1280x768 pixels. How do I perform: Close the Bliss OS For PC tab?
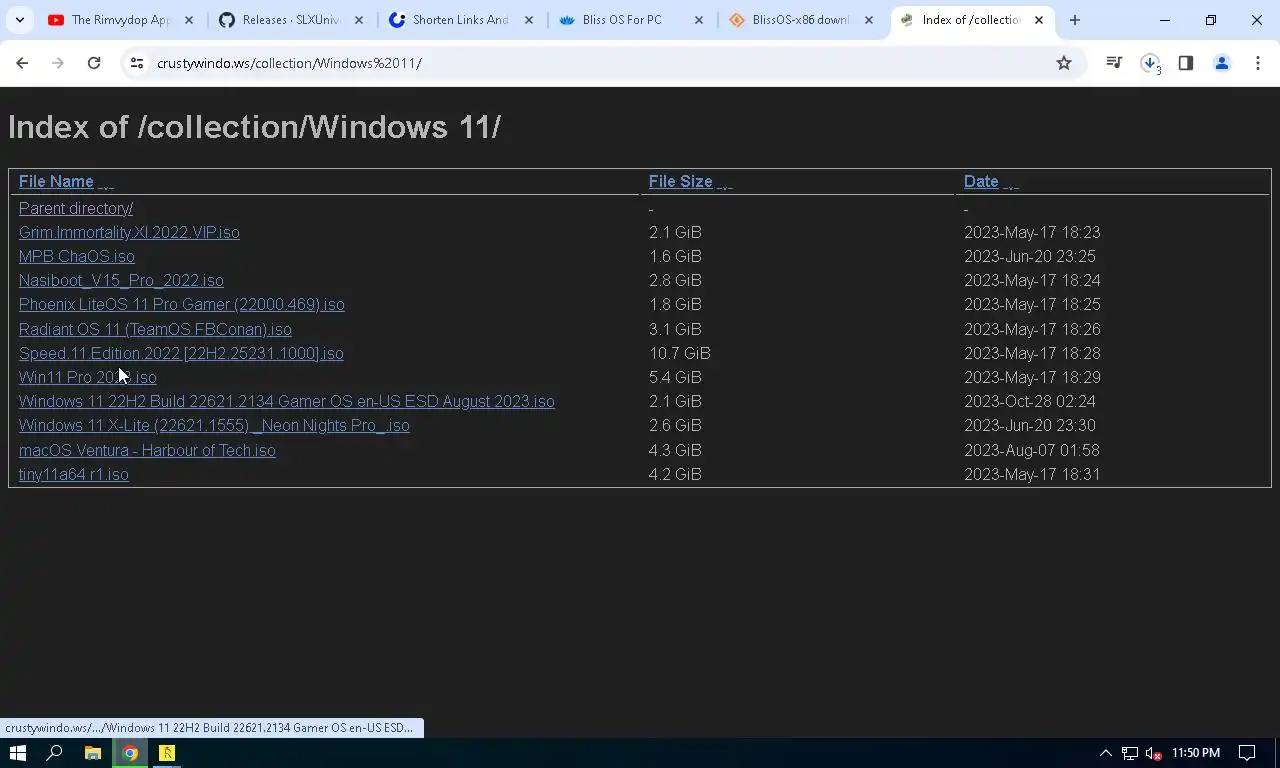[699, 20]
